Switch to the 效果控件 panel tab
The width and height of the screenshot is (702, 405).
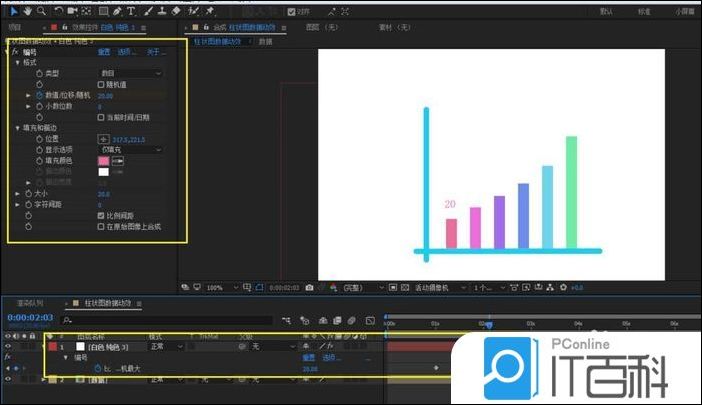pos(103,27)
